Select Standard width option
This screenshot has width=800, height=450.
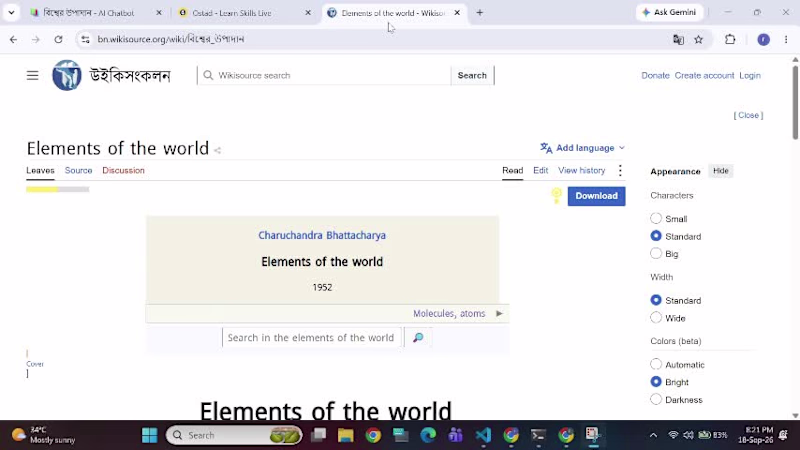coord(656,301)
